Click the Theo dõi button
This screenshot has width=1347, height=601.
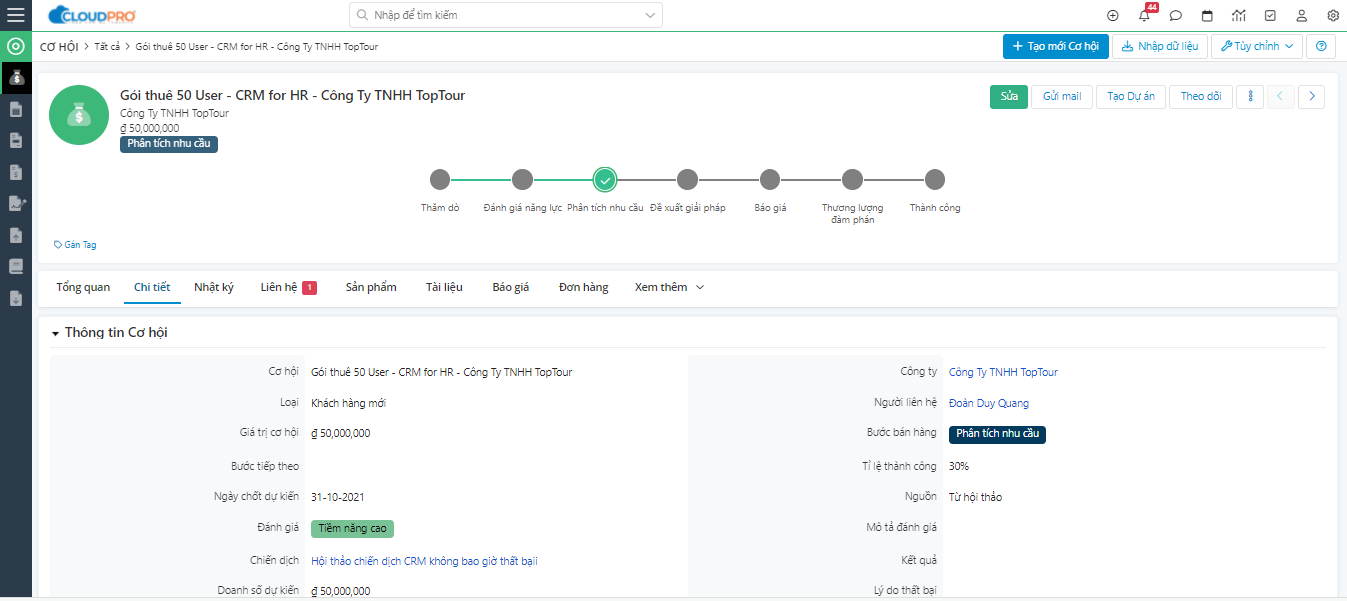1201,96
